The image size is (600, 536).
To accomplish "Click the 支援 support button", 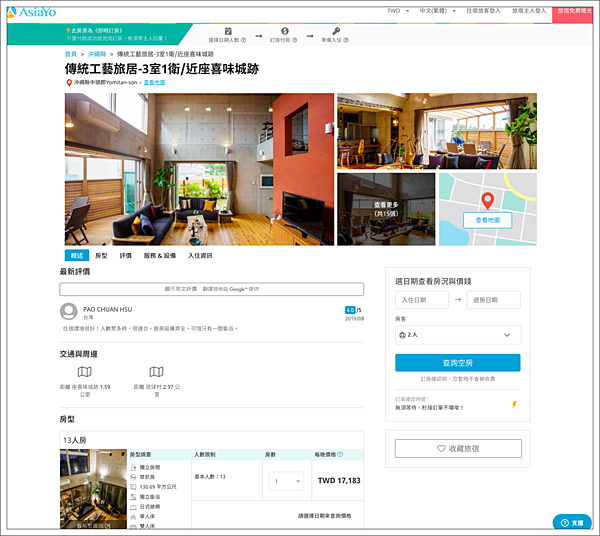I will point(572,523).
